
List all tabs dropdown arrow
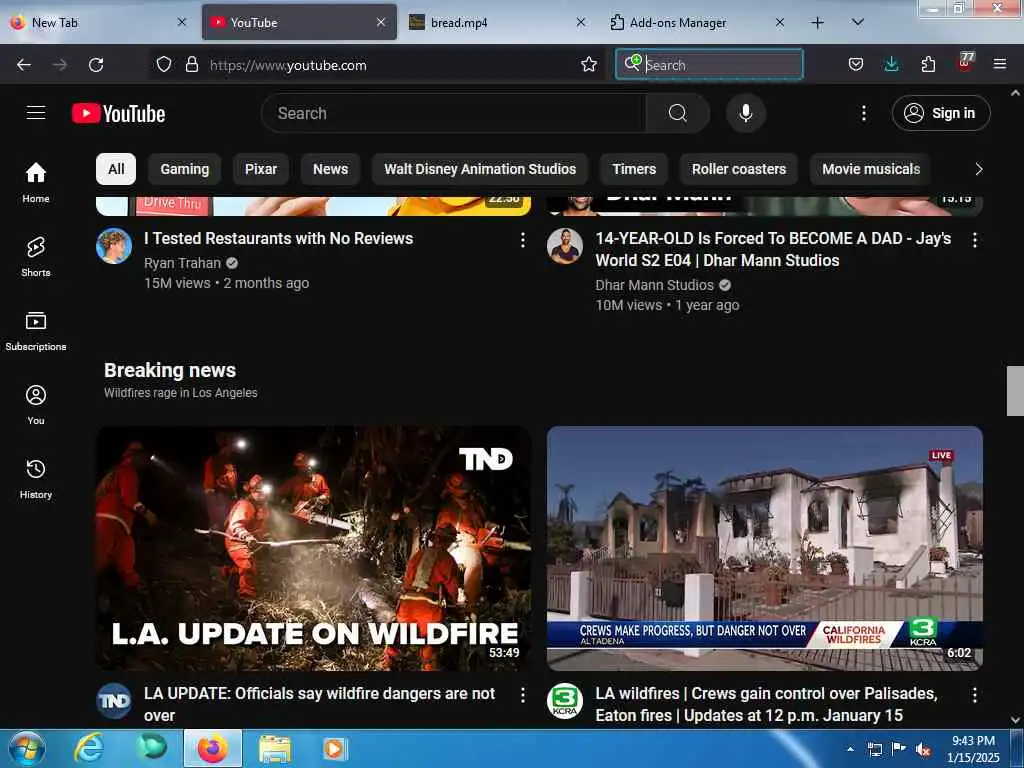click(x=858, y=23)
